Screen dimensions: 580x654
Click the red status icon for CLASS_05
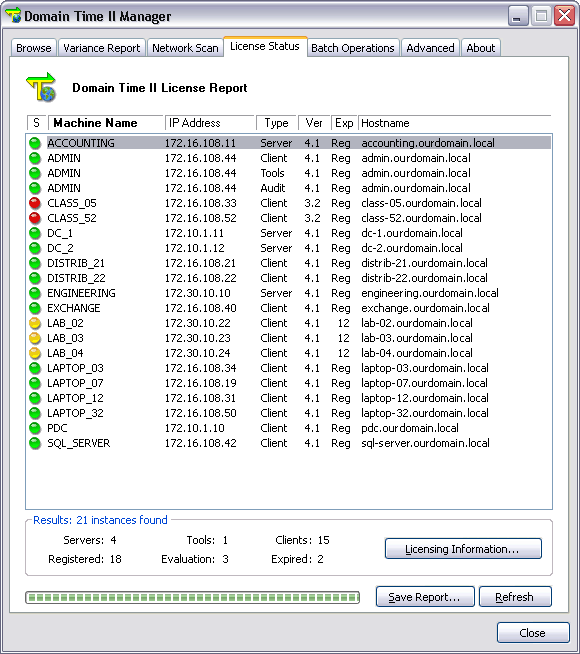35,203
